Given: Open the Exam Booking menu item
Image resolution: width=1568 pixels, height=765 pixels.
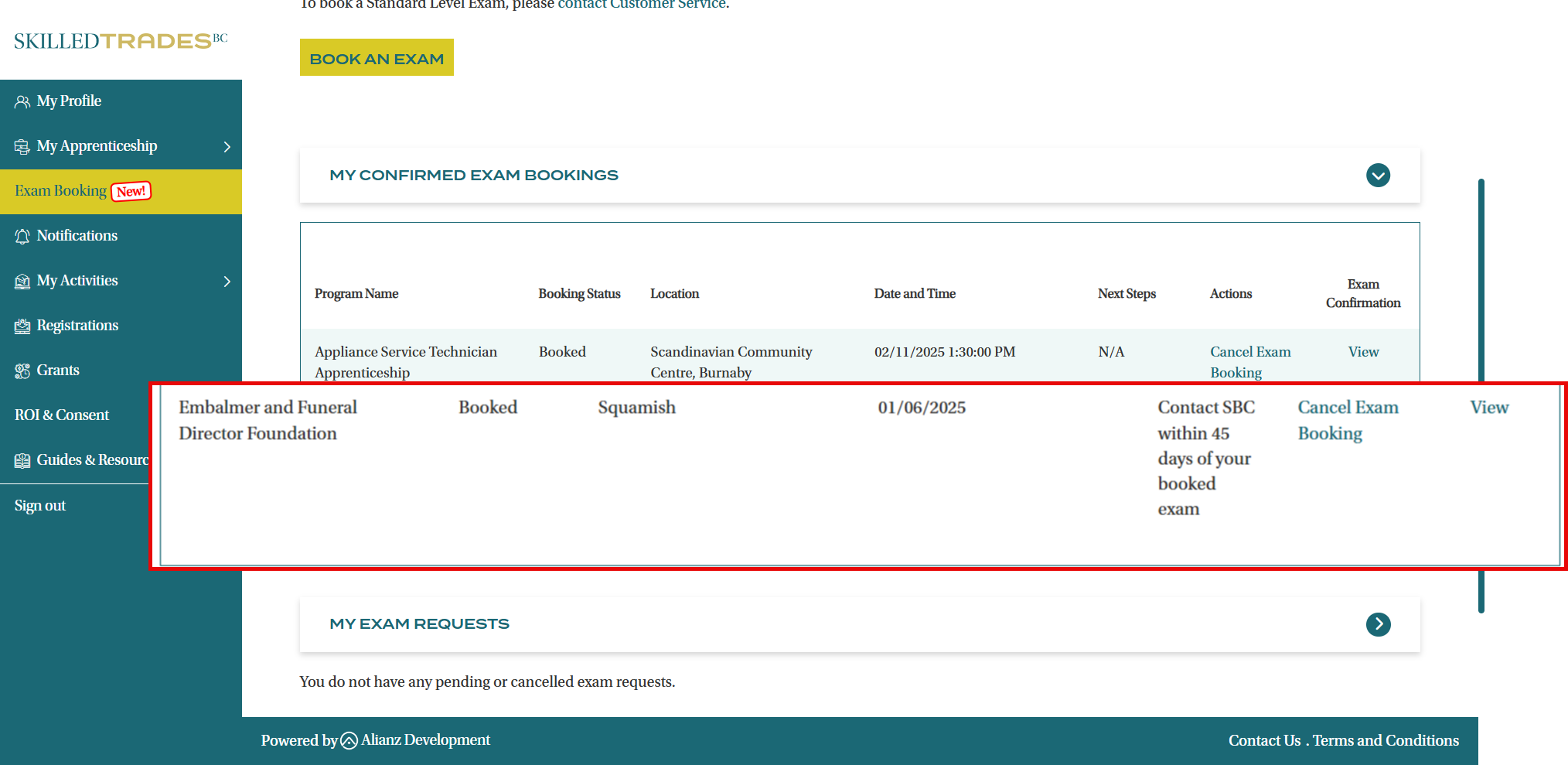Looking at the screenshot, I should coord(60,191).
